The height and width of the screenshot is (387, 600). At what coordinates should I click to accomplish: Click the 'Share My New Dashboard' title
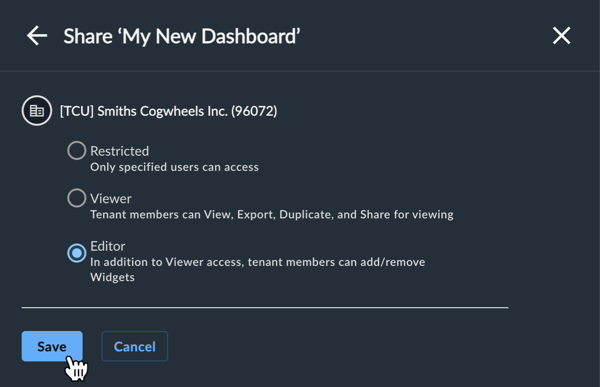(182, 36)
